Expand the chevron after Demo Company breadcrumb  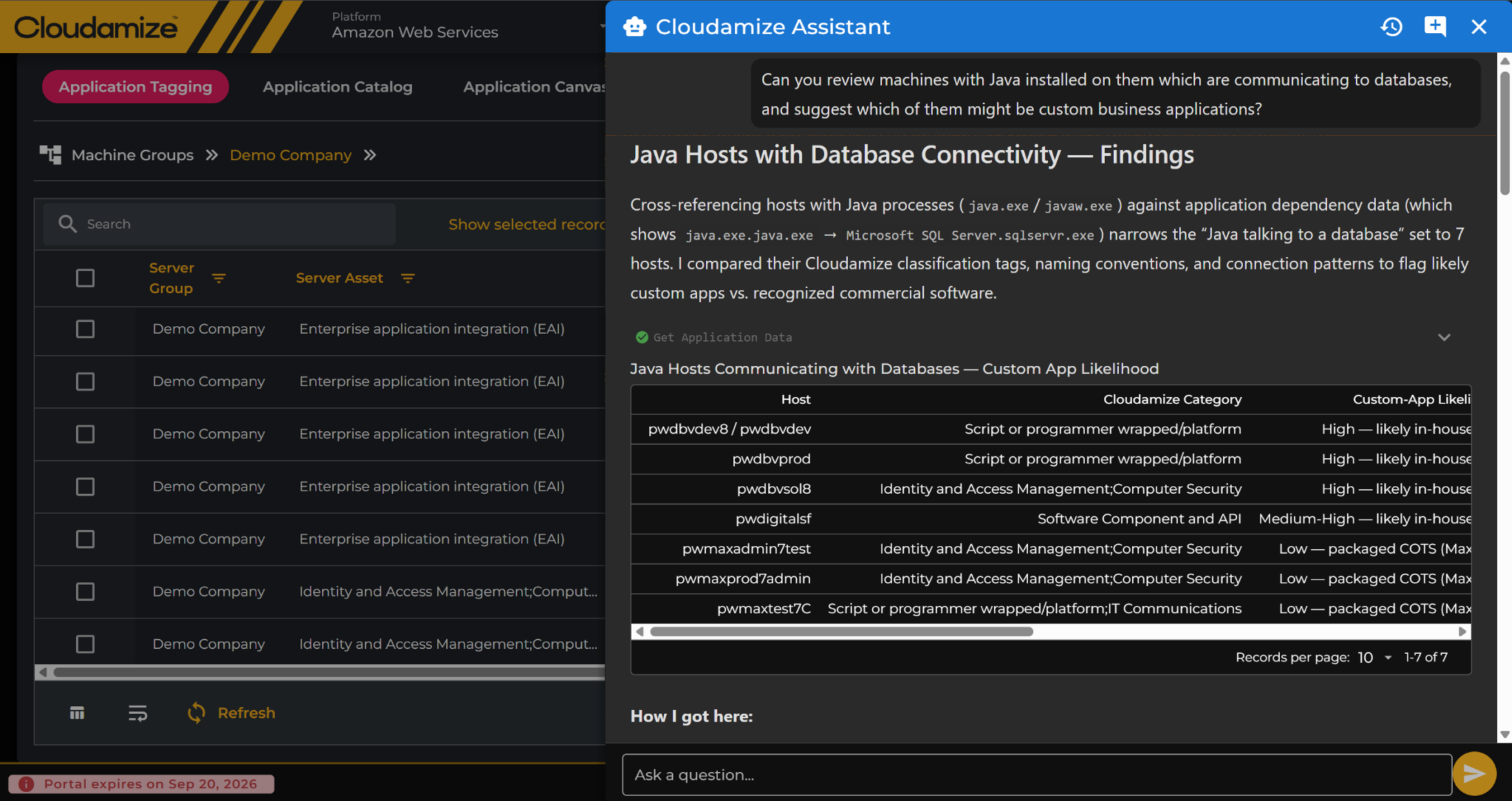tap(370, 155)
